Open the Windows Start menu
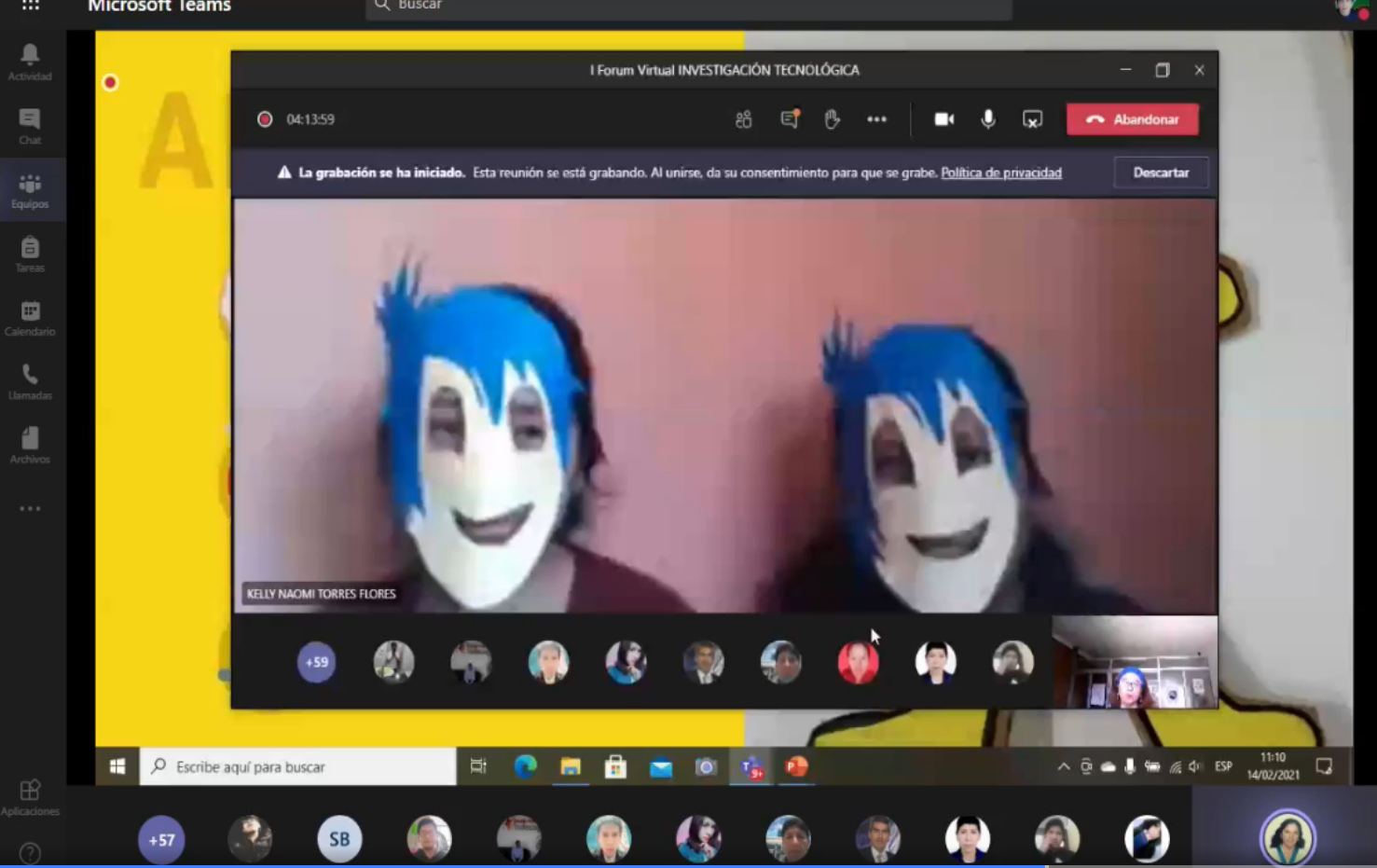The image size is (1377, 868). (117, 766)
